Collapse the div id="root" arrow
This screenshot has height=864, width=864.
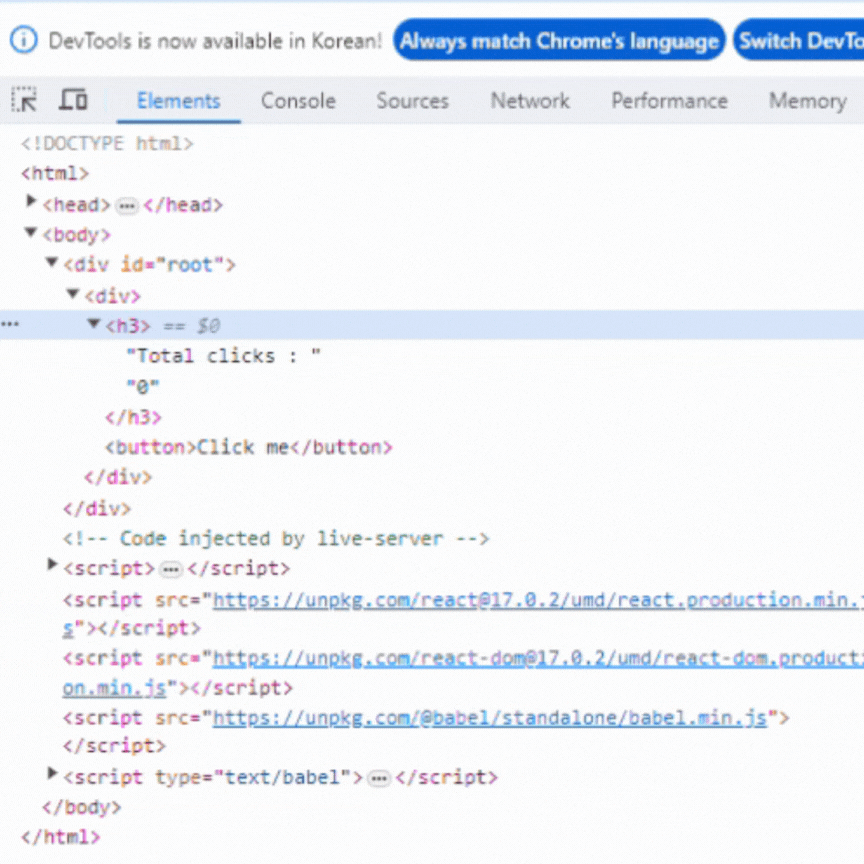[52, 262]
